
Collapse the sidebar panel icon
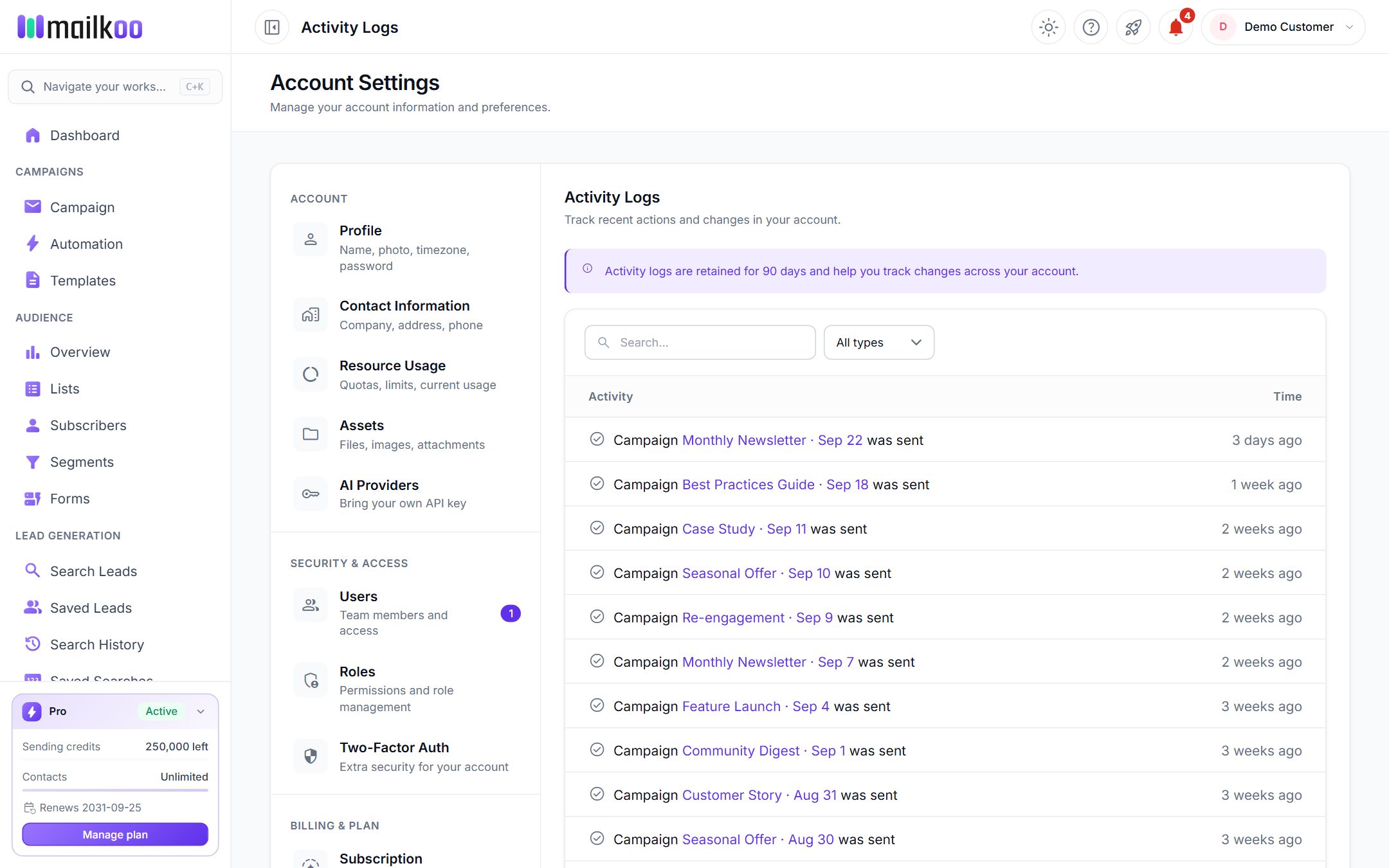tap(272, 27)
